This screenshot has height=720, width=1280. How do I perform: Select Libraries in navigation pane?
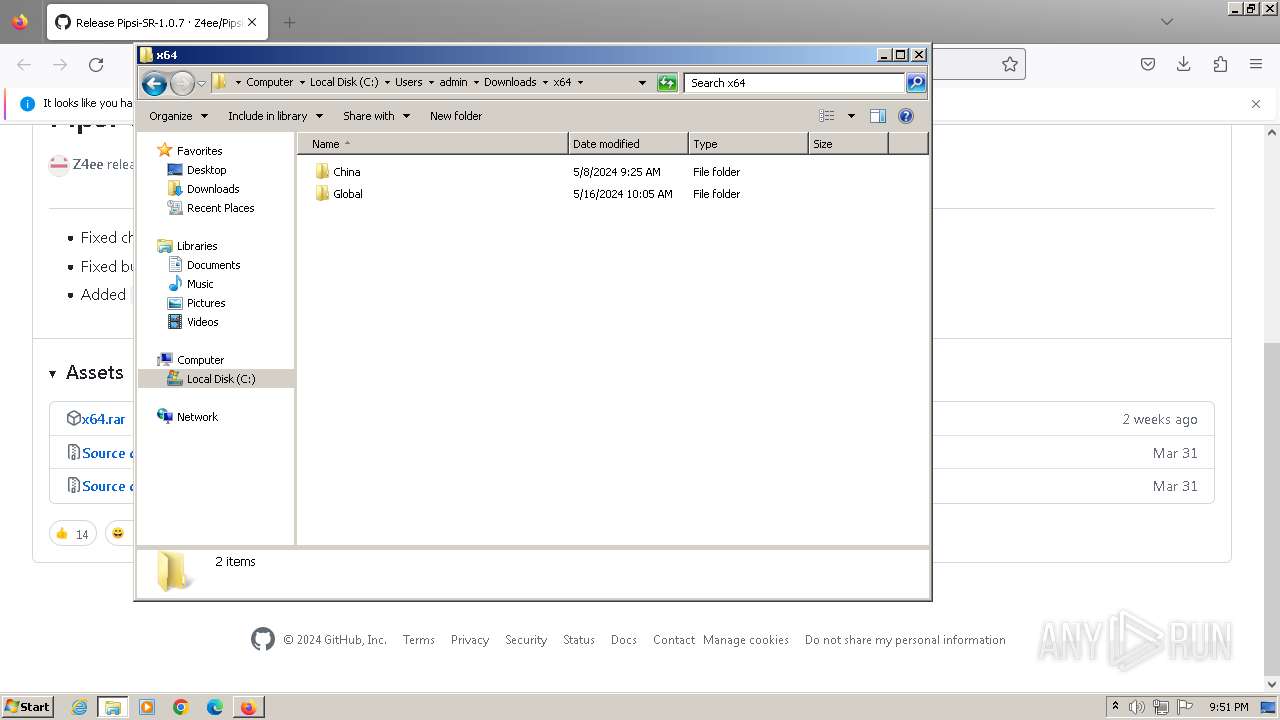pos(197,246)
